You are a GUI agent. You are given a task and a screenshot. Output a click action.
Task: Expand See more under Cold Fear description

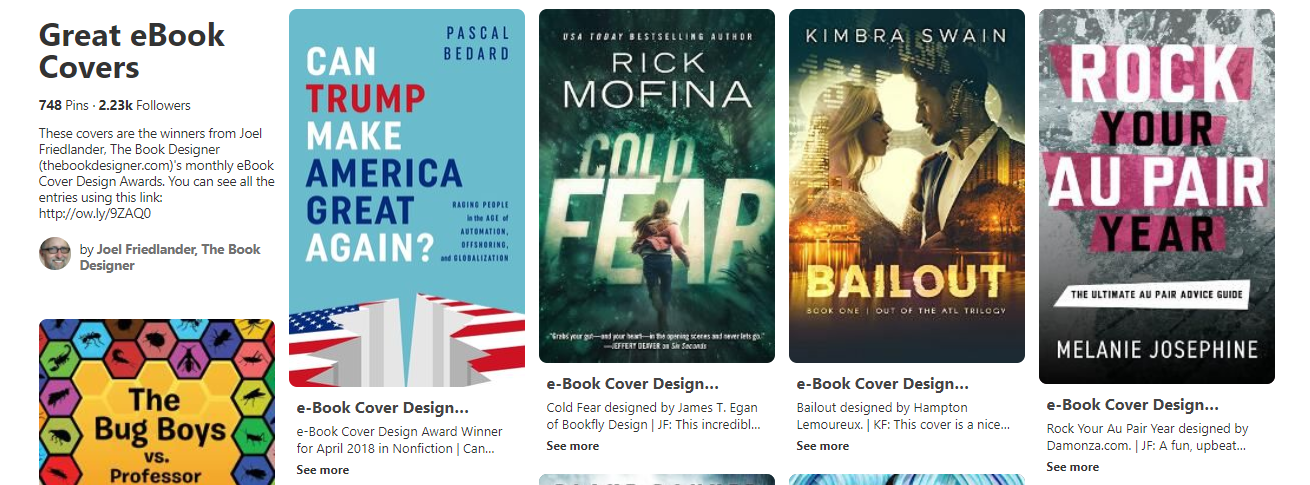pos(573,446)
